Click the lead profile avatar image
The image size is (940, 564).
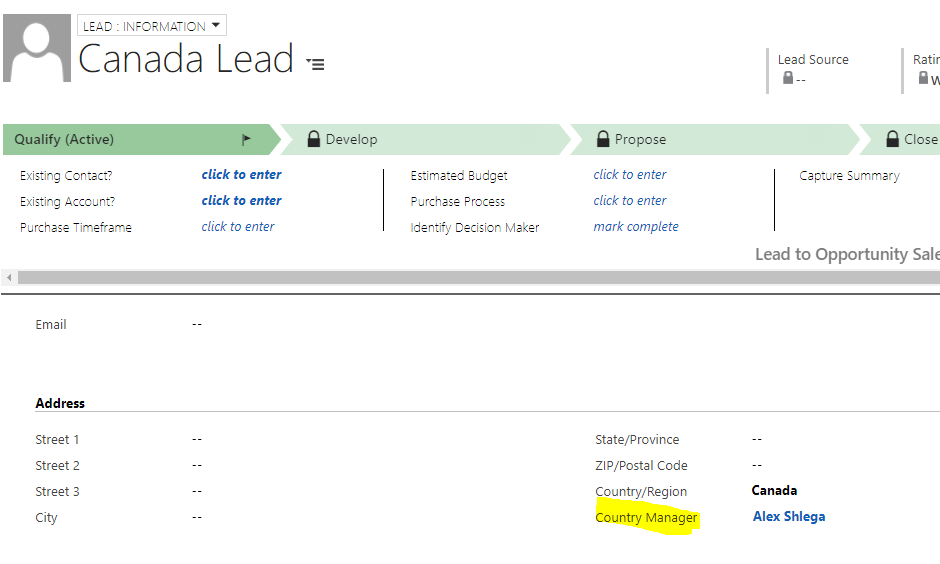click(37, 48)
